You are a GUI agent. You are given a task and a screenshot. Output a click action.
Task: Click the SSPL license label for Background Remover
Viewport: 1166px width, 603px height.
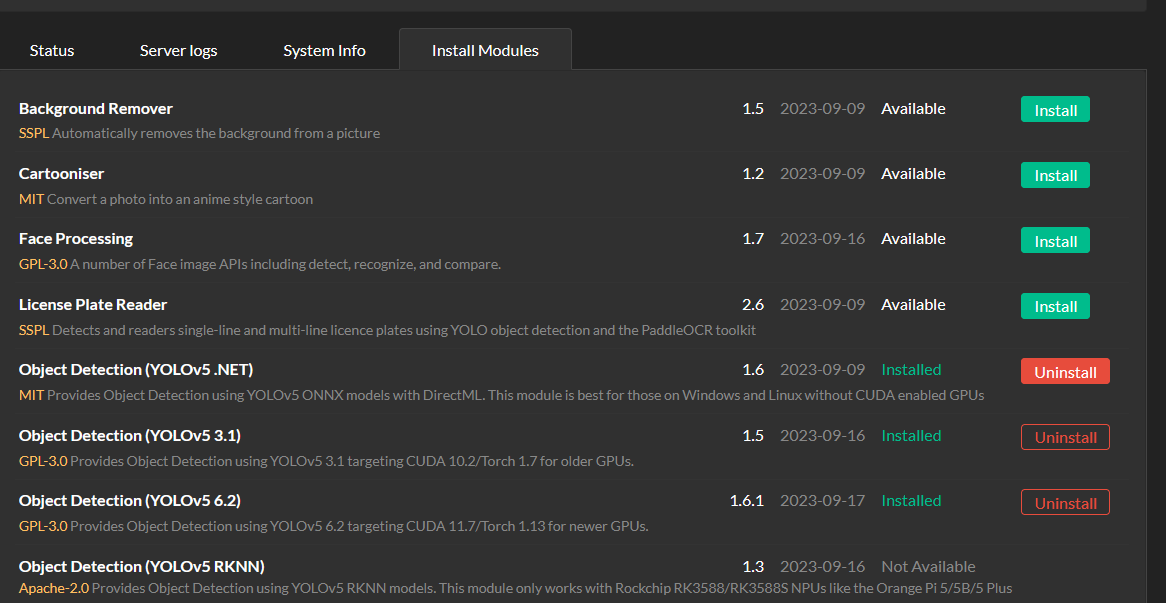point(33,134)
